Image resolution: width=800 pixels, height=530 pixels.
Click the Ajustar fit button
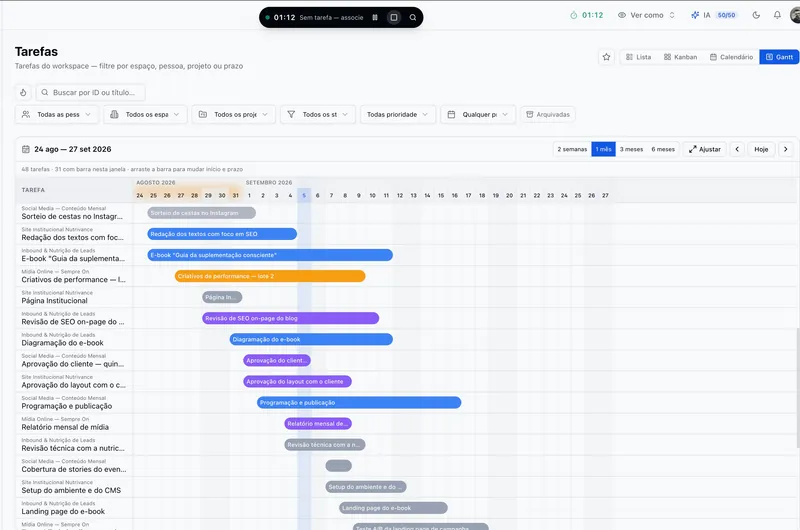pos(705,149)
